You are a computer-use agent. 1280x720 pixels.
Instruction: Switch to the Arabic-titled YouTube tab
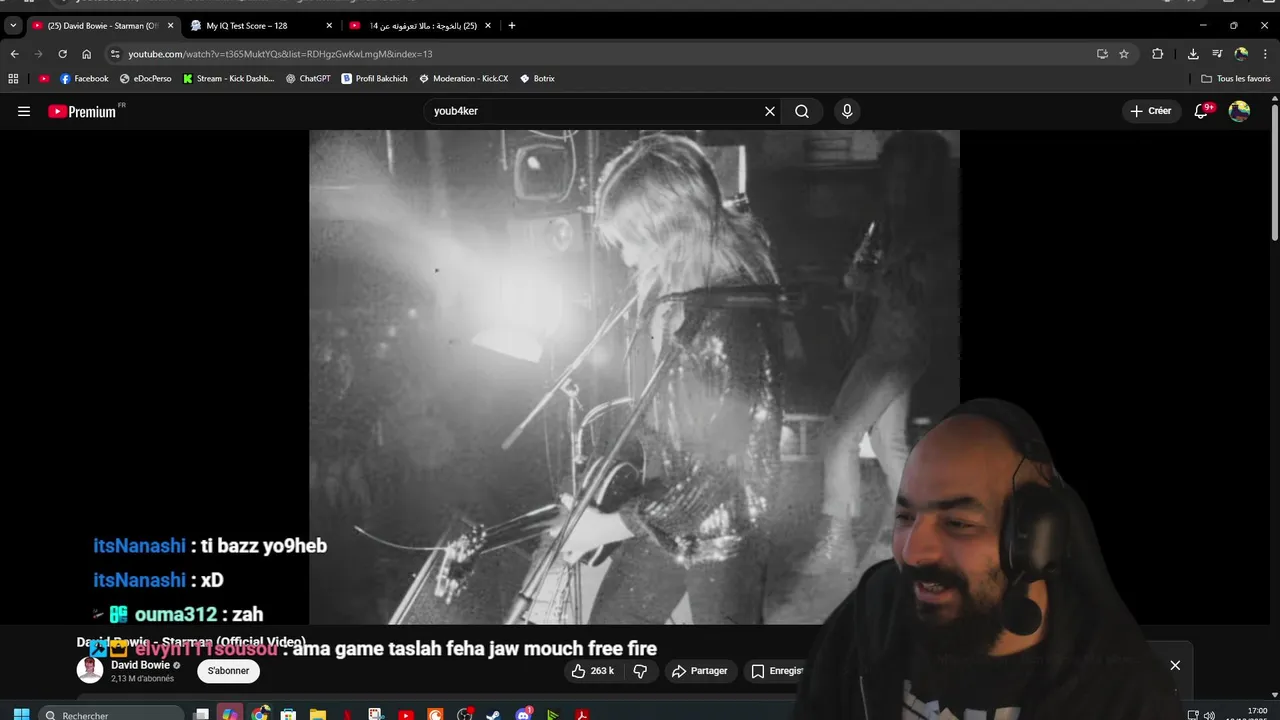click(420, 25)
